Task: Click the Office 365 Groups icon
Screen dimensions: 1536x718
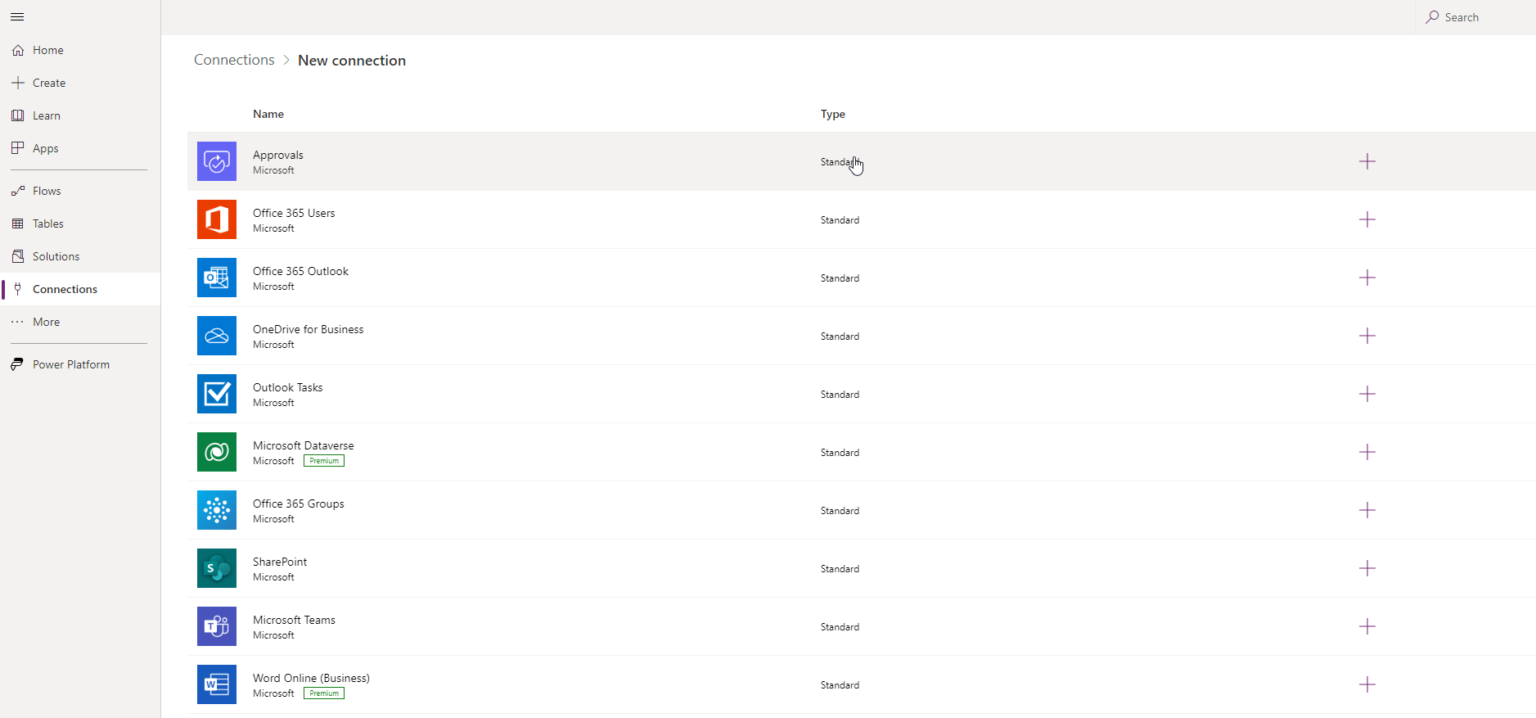Action: pos(216,510)
